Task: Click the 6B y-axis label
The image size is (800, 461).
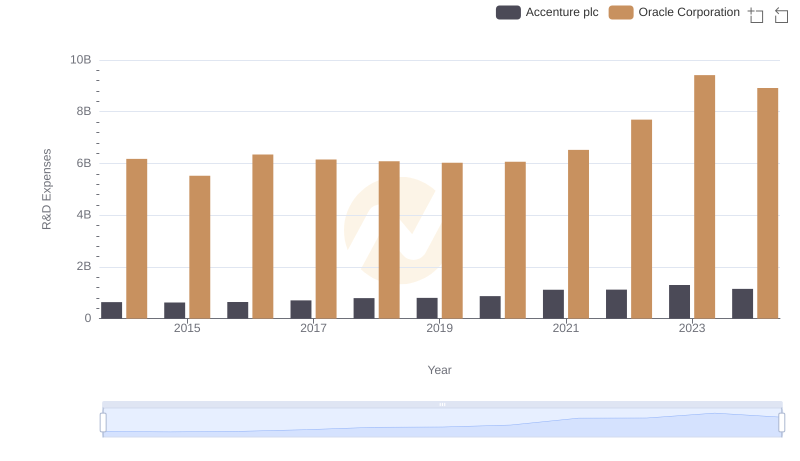Action: [x=84, y=163]
